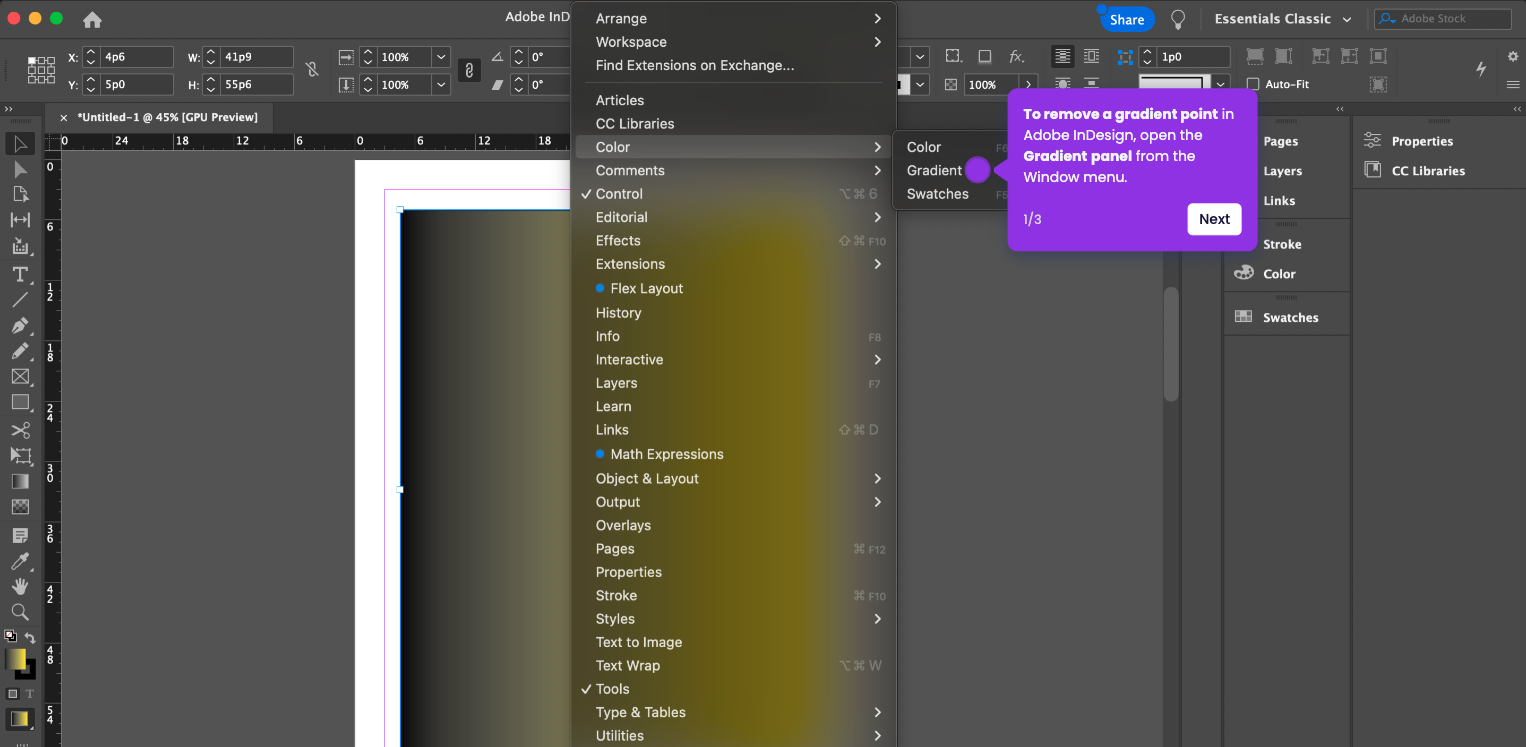Screen dimensions: 1526x747
Task: Select the Zoom tool magnifier
Action: pyautogui.click(x=20, y=612)
